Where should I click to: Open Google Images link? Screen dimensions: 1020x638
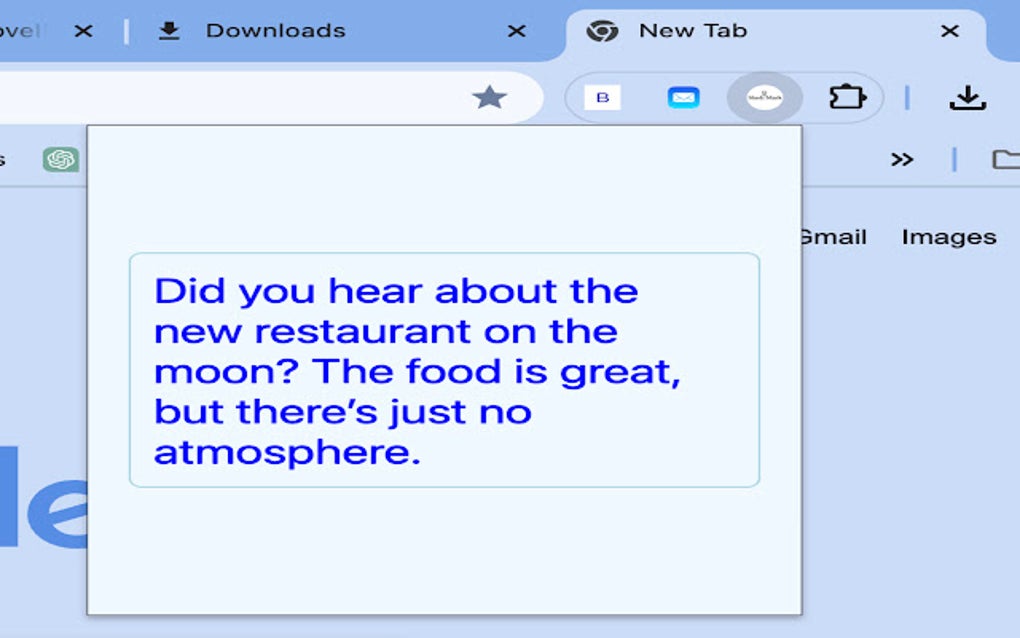click(x=948, y=237)
